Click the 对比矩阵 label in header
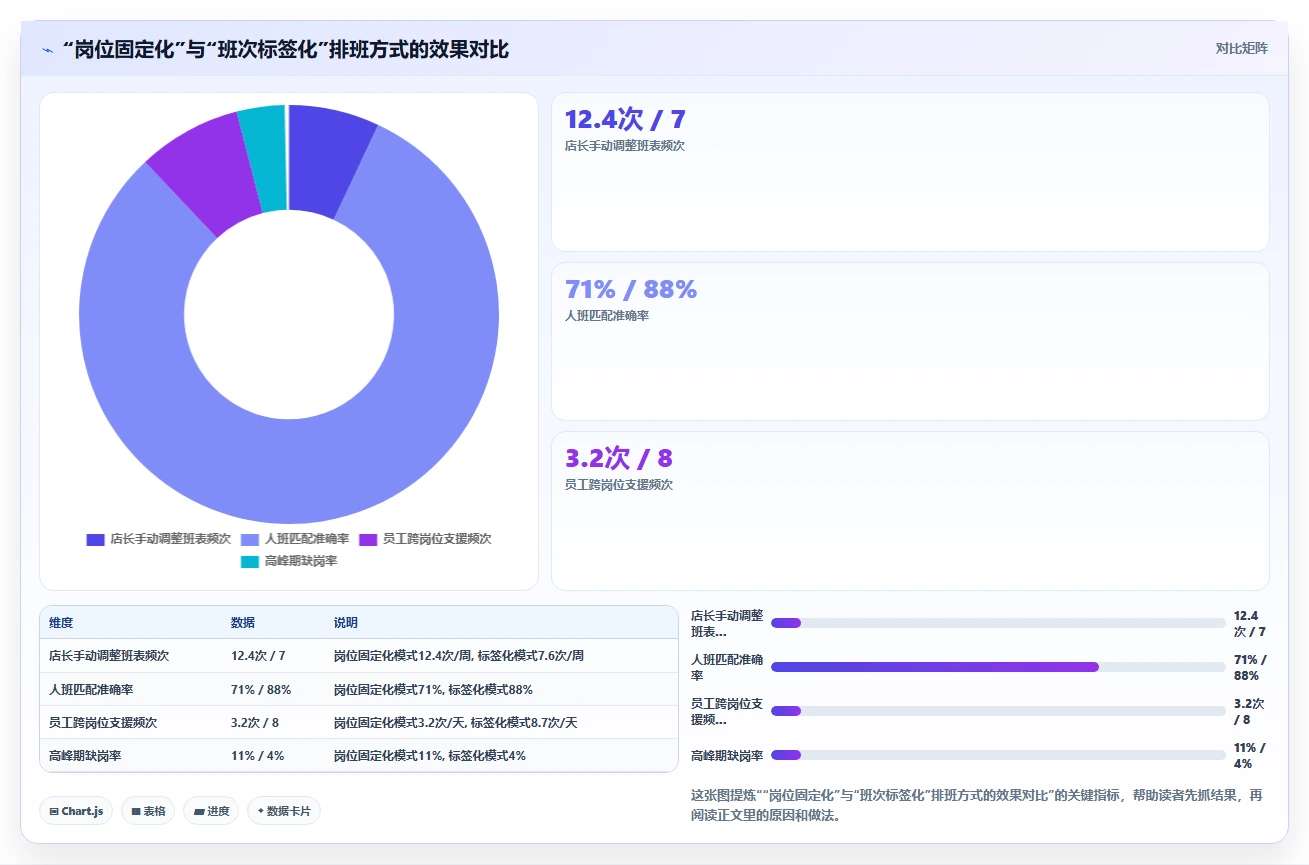The image size is (1309, 865). click(x=1241, y=49)
